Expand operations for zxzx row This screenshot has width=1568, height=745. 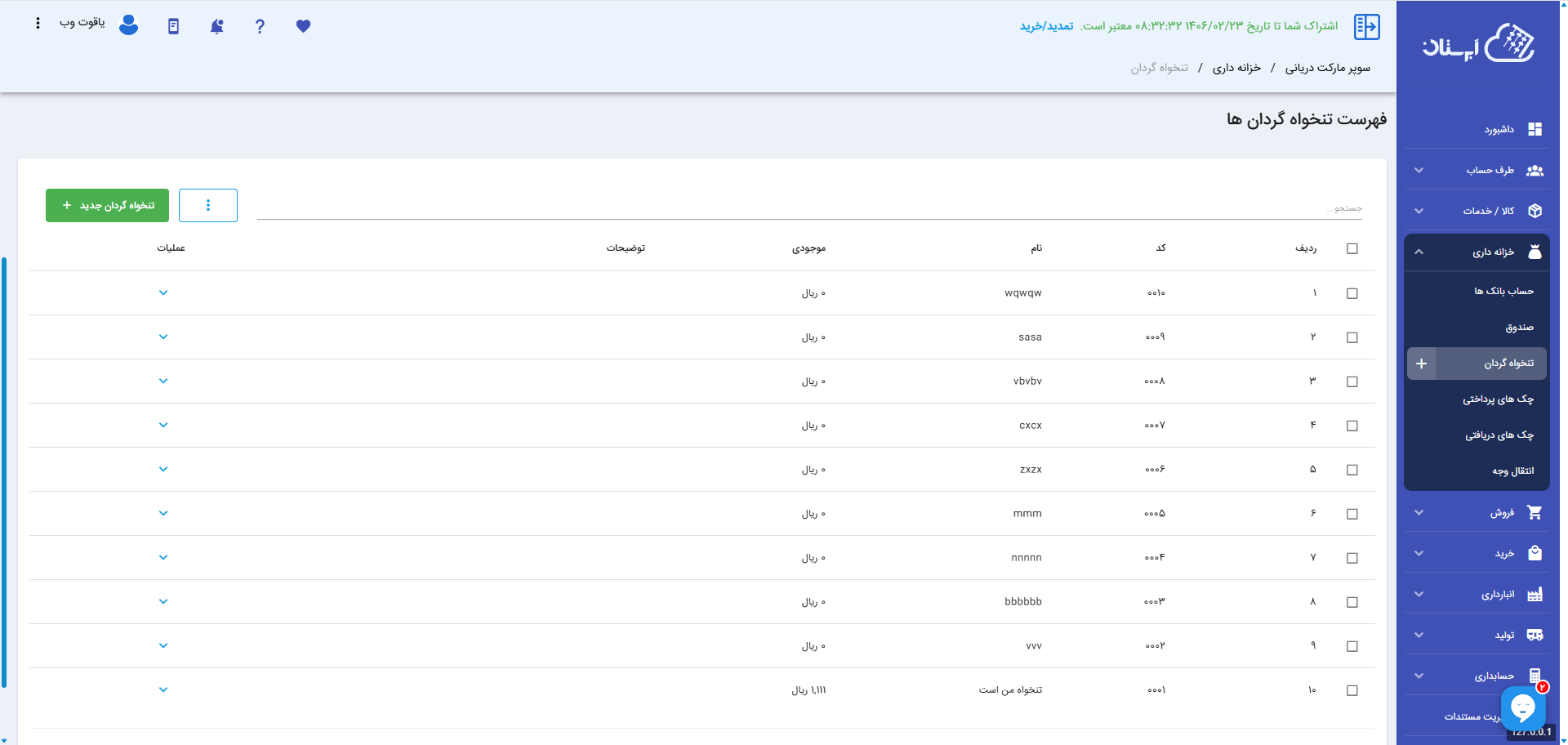click(163, 469)
